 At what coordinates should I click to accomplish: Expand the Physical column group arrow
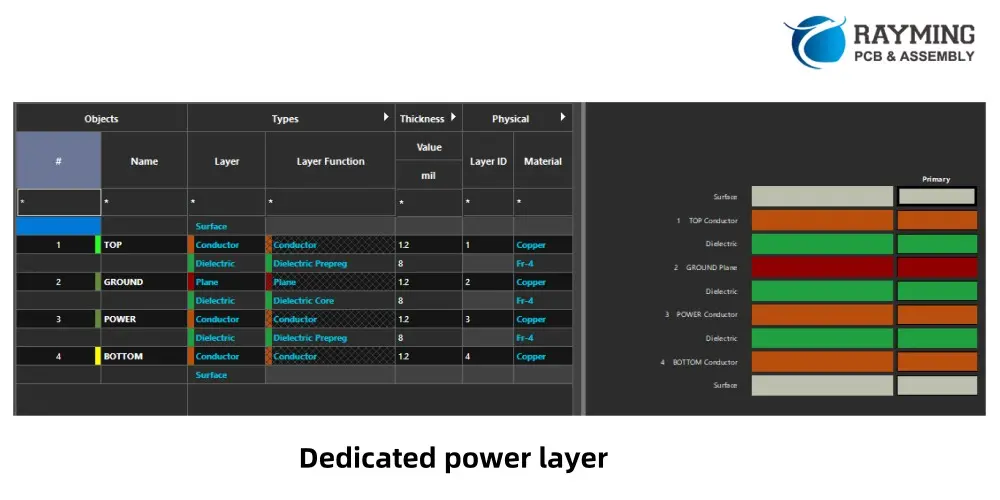tap(563, 118)
